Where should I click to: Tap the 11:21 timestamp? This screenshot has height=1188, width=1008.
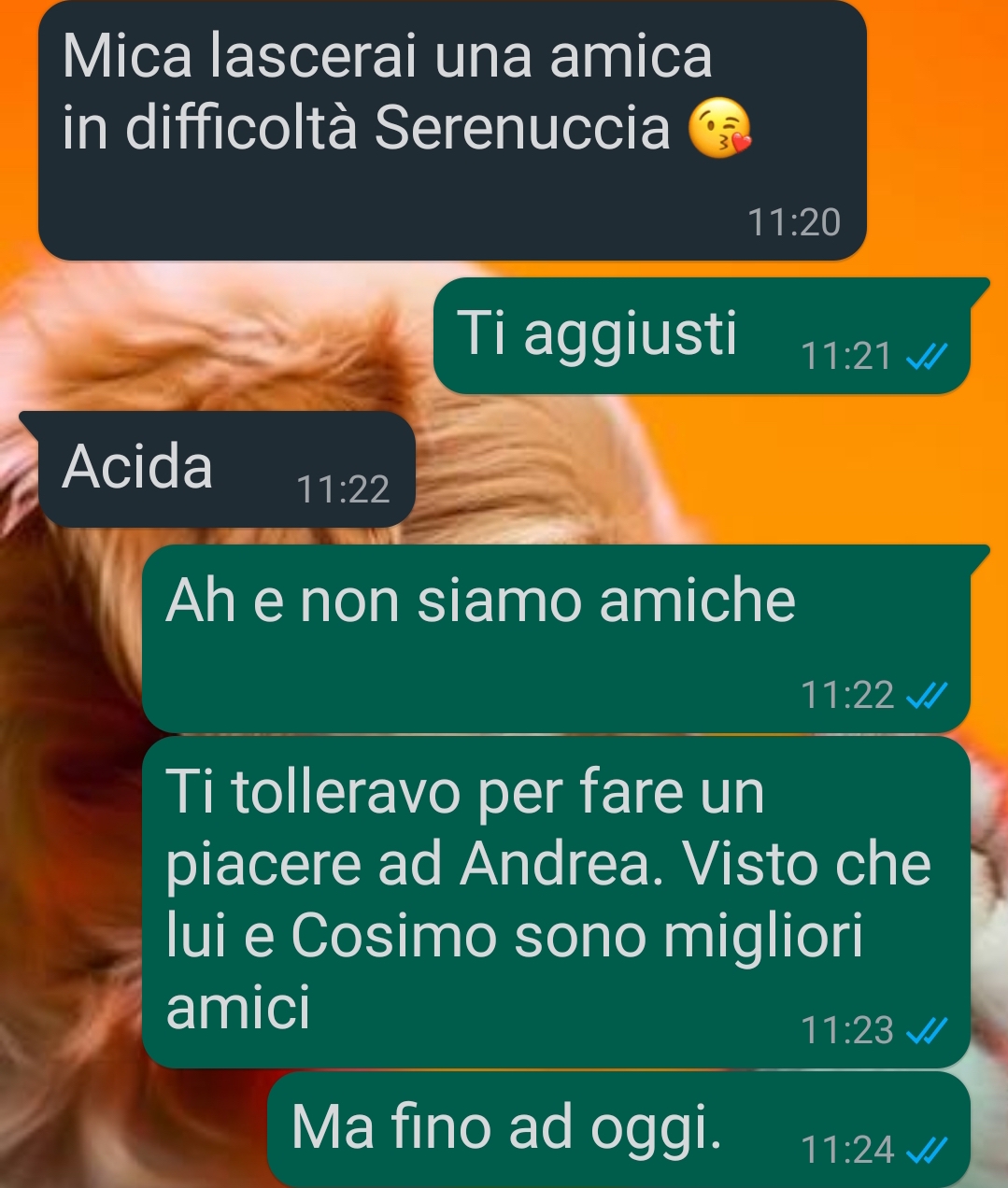click(x=846, y=356)
